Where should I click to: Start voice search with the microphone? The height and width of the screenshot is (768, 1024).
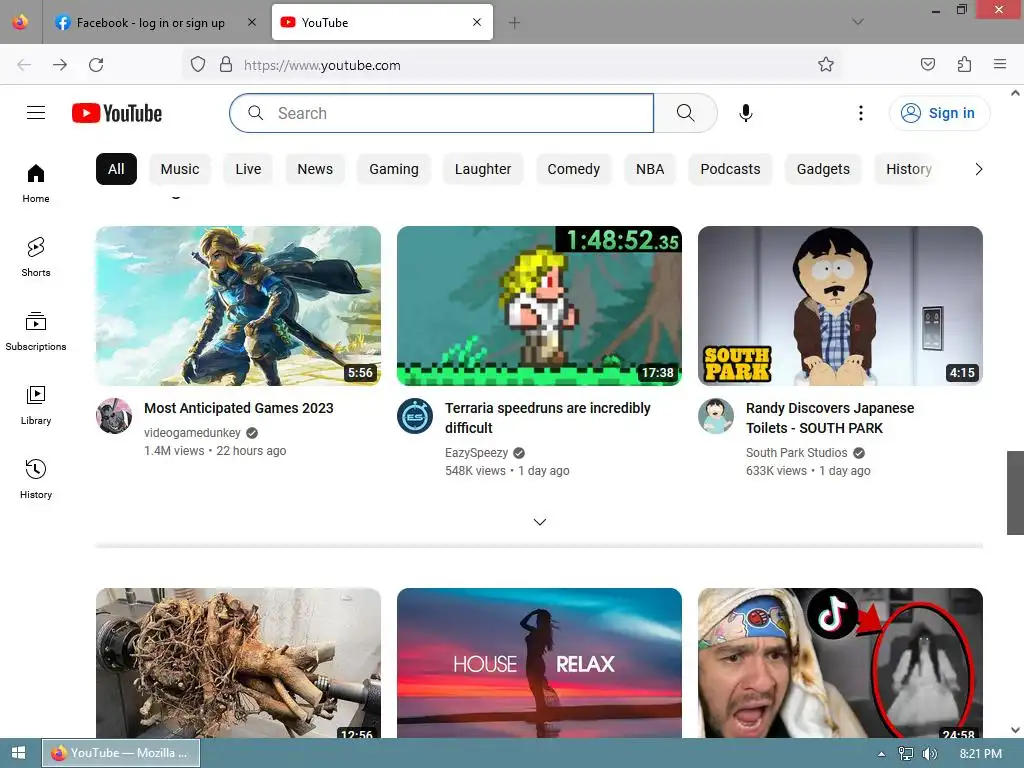pos(746,113)
